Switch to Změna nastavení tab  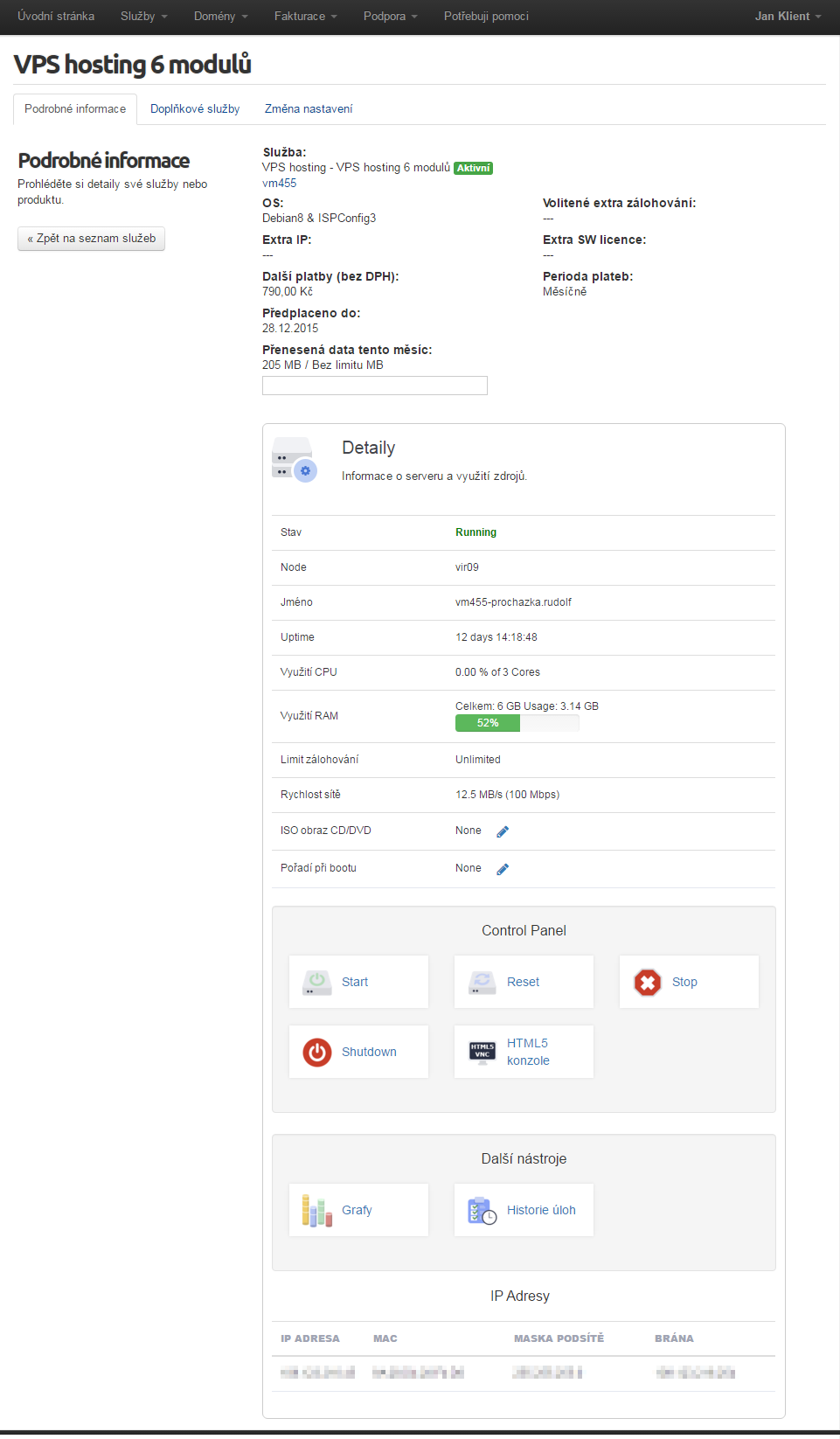click(x=309, y=109)
